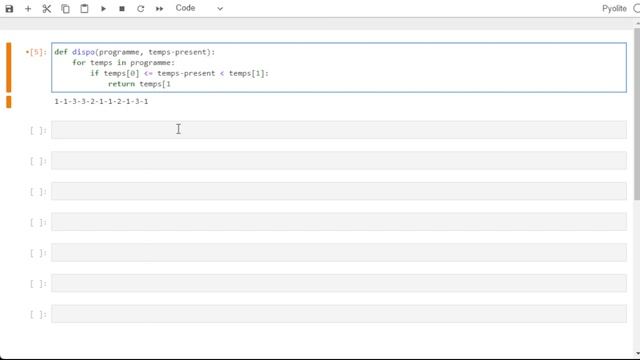This screenshot has width=640, height=360.
Task: Insert a new cell with the plus icon
Action: tap(28, 9)
